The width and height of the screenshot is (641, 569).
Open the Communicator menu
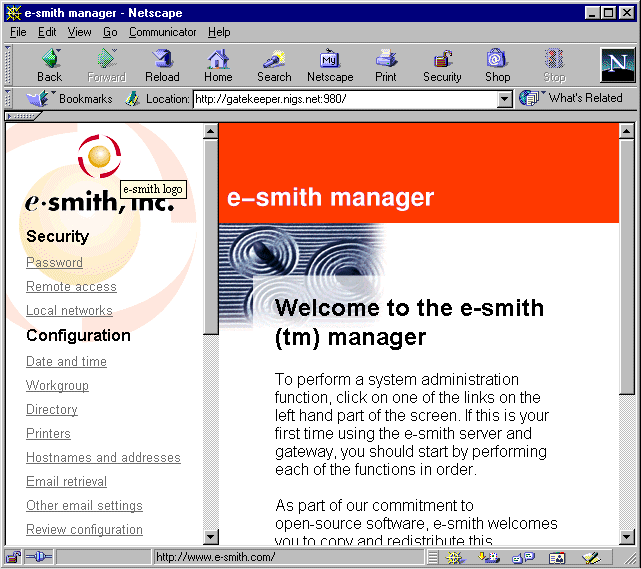[x=162, y=32]
